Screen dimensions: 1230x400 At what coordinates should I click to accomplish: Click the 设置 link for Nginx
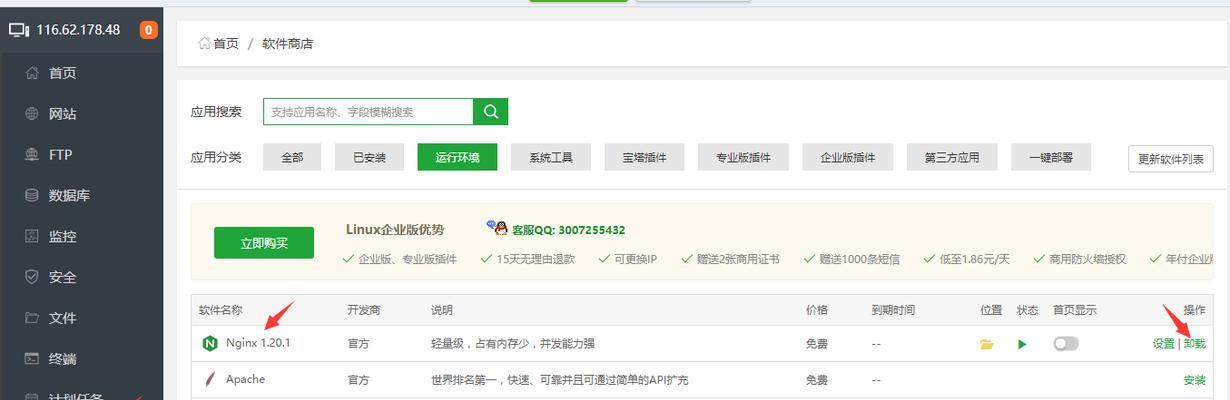(1163, 344)
